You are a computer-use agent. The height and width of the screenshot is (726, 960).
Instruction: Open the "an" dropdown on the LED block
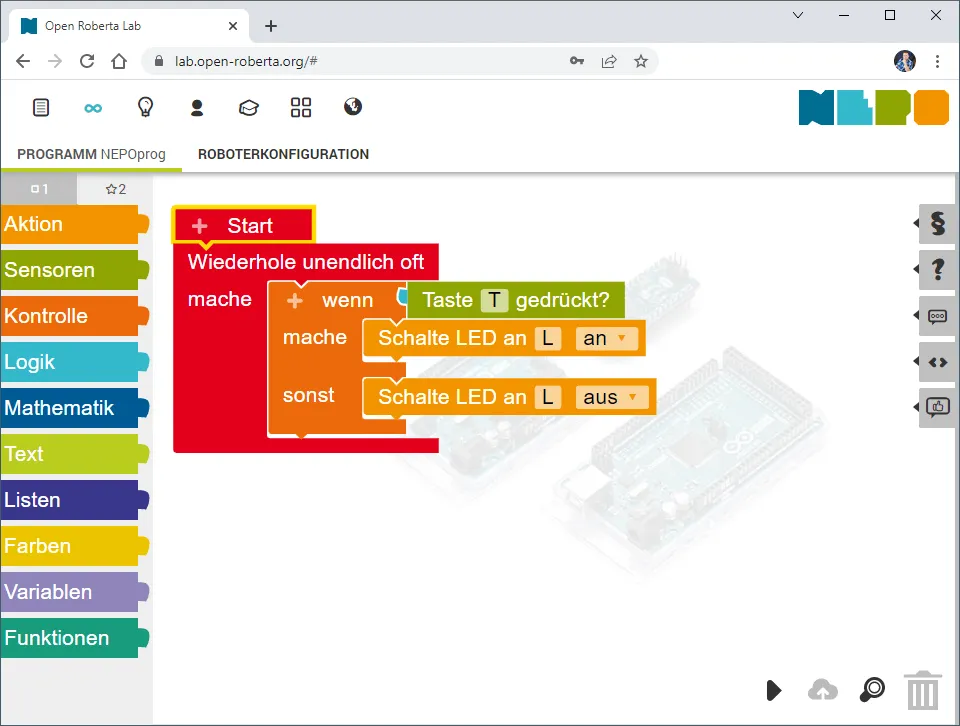[607, 338]
